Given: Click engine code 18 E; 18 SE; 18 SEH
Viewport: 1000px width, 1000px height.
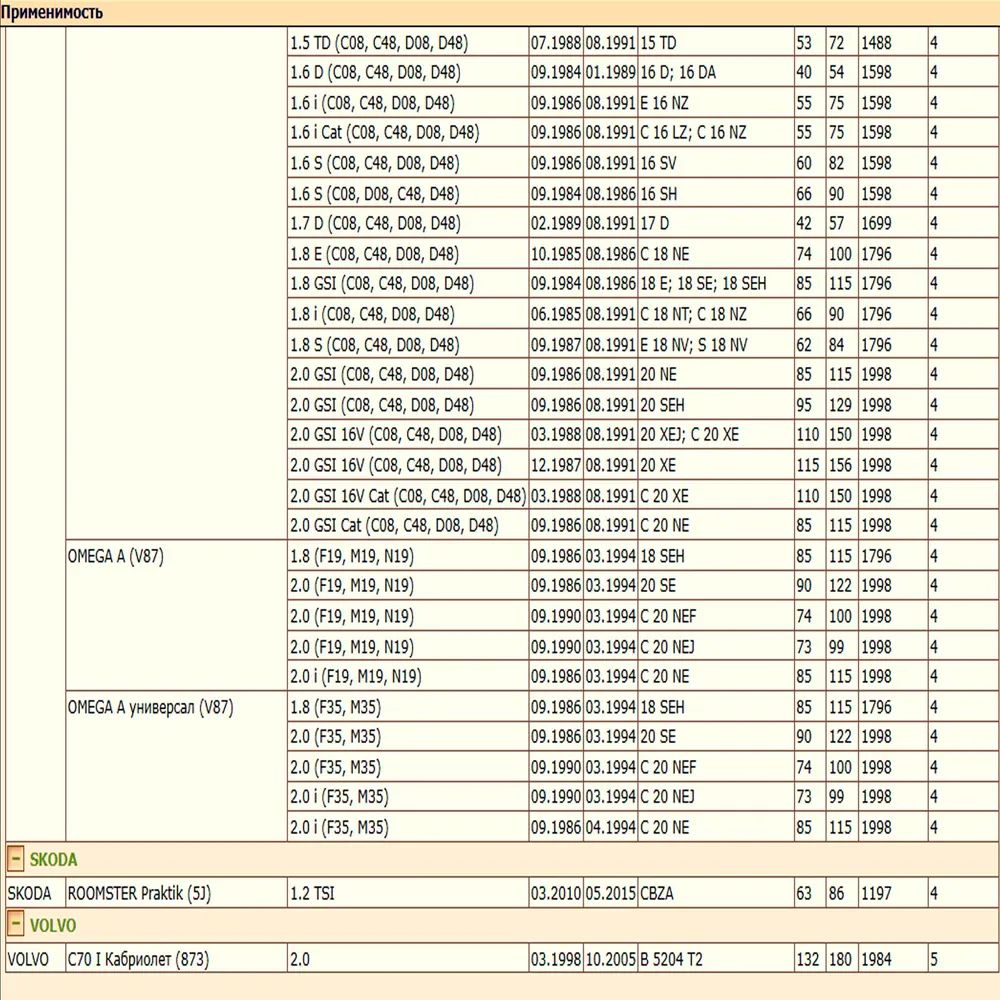Looking at the screenshot, I should coord(703,284).
